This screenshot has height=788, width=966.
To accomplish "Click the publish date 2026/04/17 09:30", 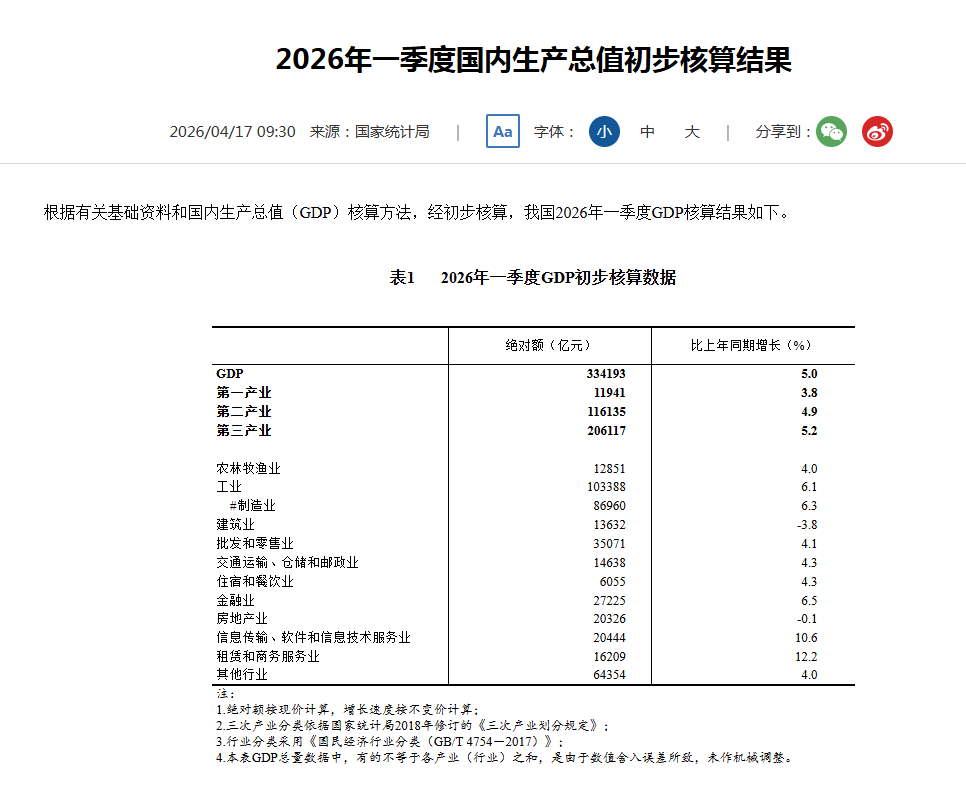I will [232, 132].
